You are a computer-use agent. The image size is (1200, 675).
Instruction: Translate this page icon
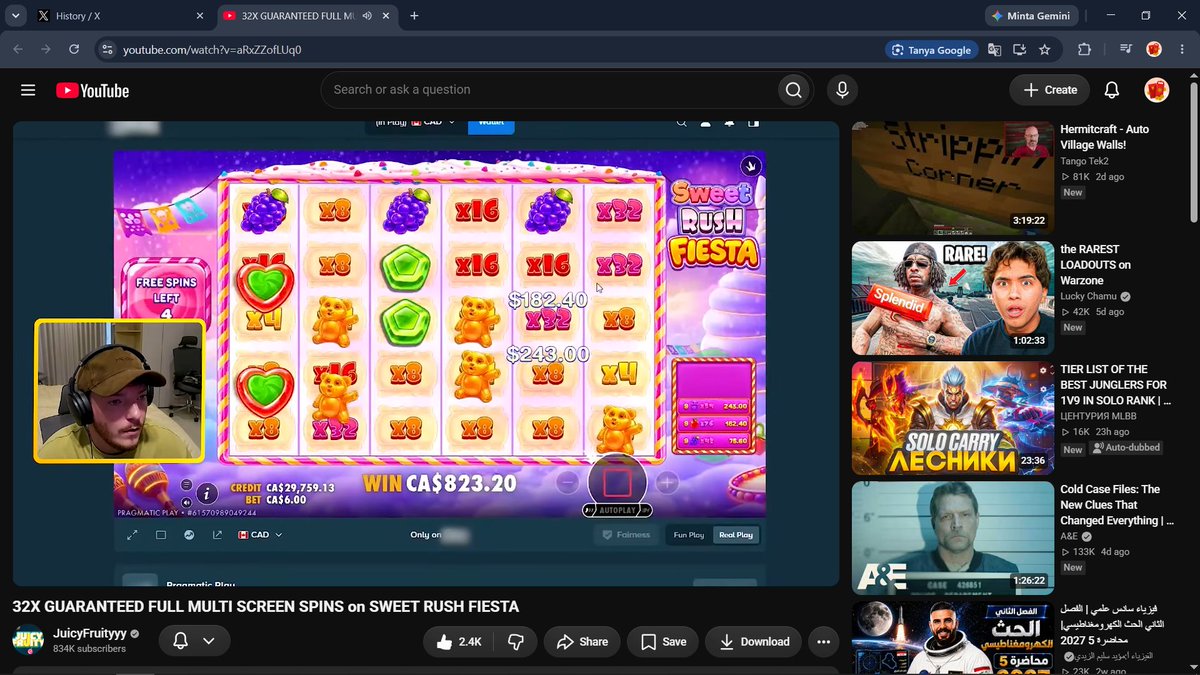pos(994,49)
